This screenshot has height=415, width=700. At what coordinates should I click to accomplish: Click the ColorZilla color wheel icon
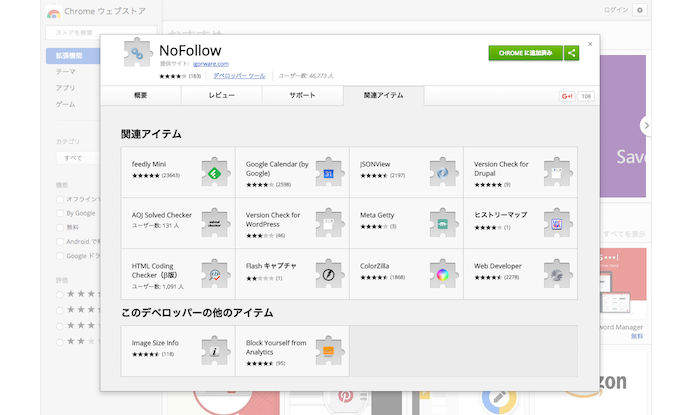[443, 274]
